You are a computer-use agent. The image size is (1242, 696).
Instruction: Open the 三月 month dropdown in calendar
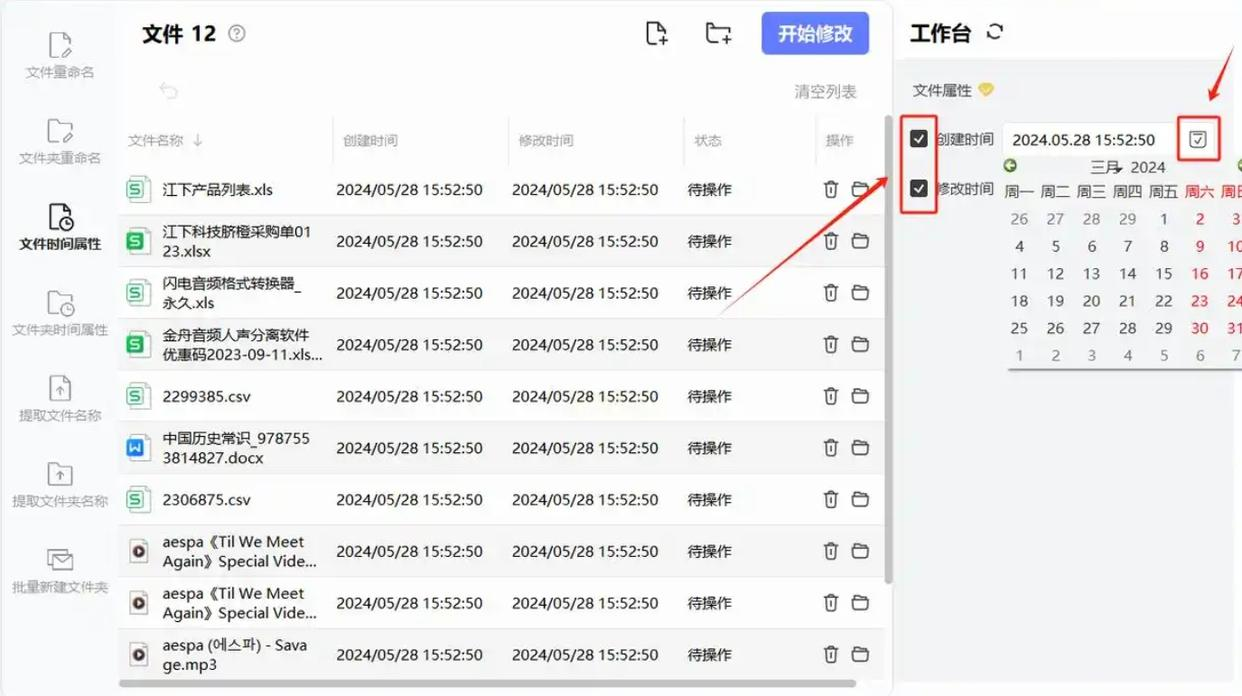tap(1106, 167)
